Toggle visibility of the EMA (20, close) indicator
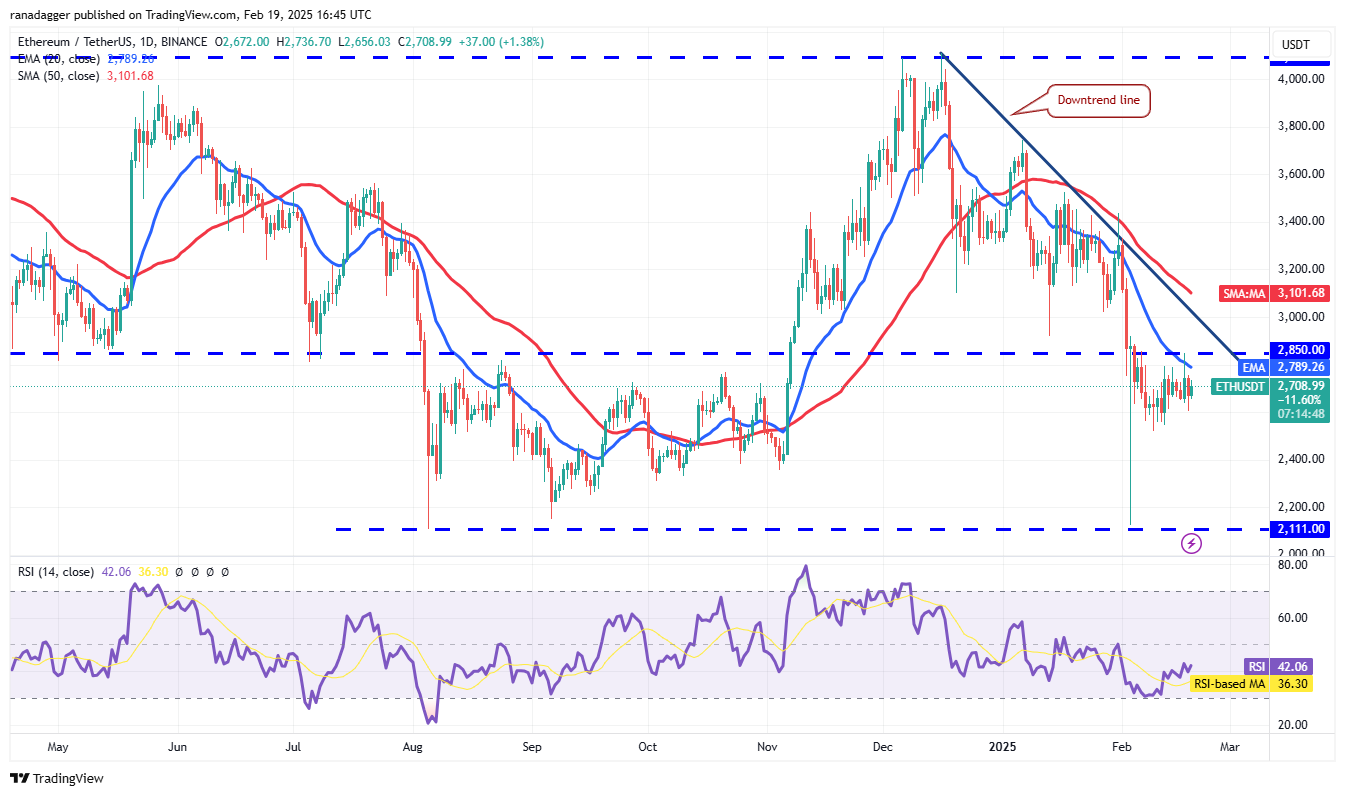 click(x=55, y=58)
